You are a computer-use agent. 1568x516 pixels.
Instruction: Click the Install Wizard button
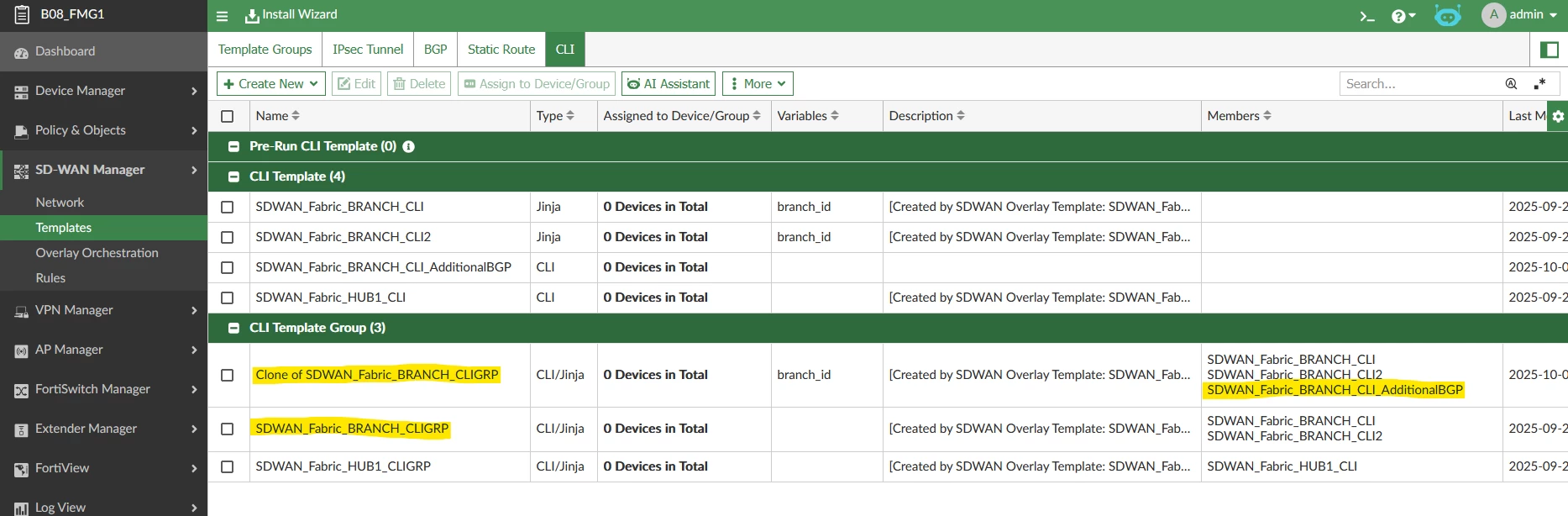point(291,15)
